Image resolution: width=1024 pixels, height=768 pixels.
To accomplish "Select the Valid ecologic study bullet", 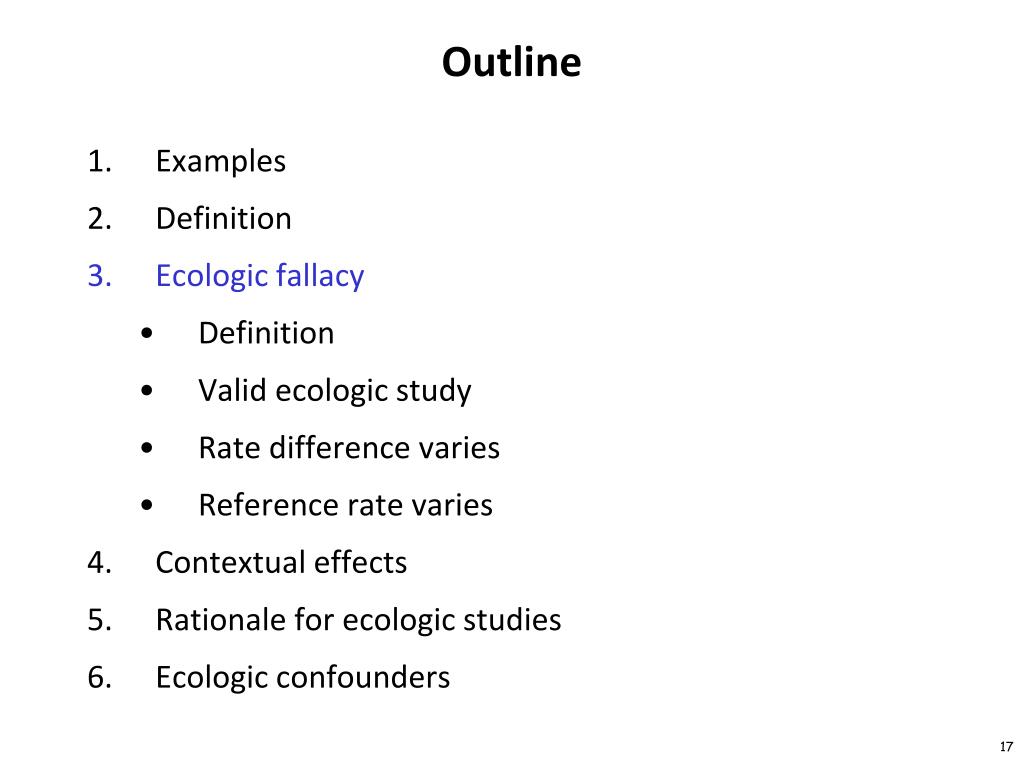I will click(x=335, y=391).
